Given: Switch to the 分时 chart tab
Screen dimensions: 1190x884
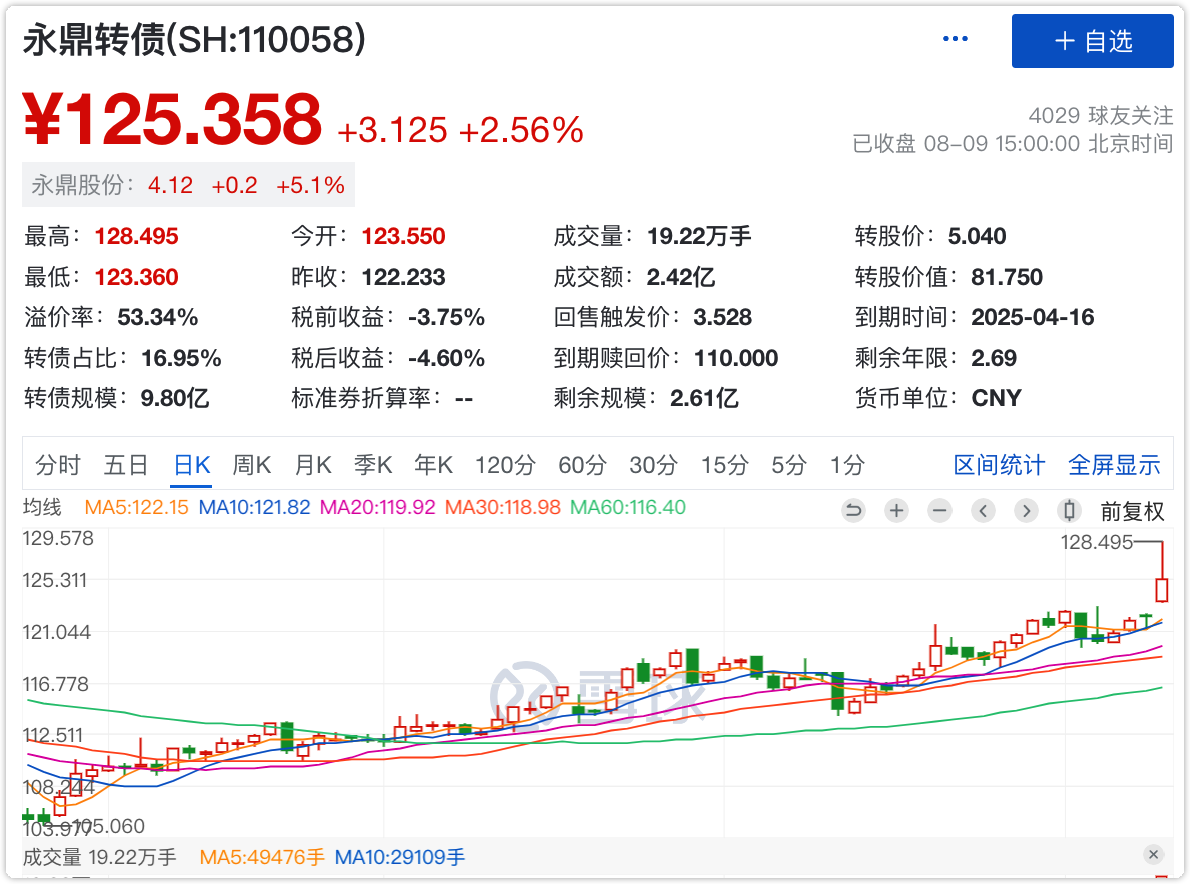Looking at the screenshot, I should point(57,465).
